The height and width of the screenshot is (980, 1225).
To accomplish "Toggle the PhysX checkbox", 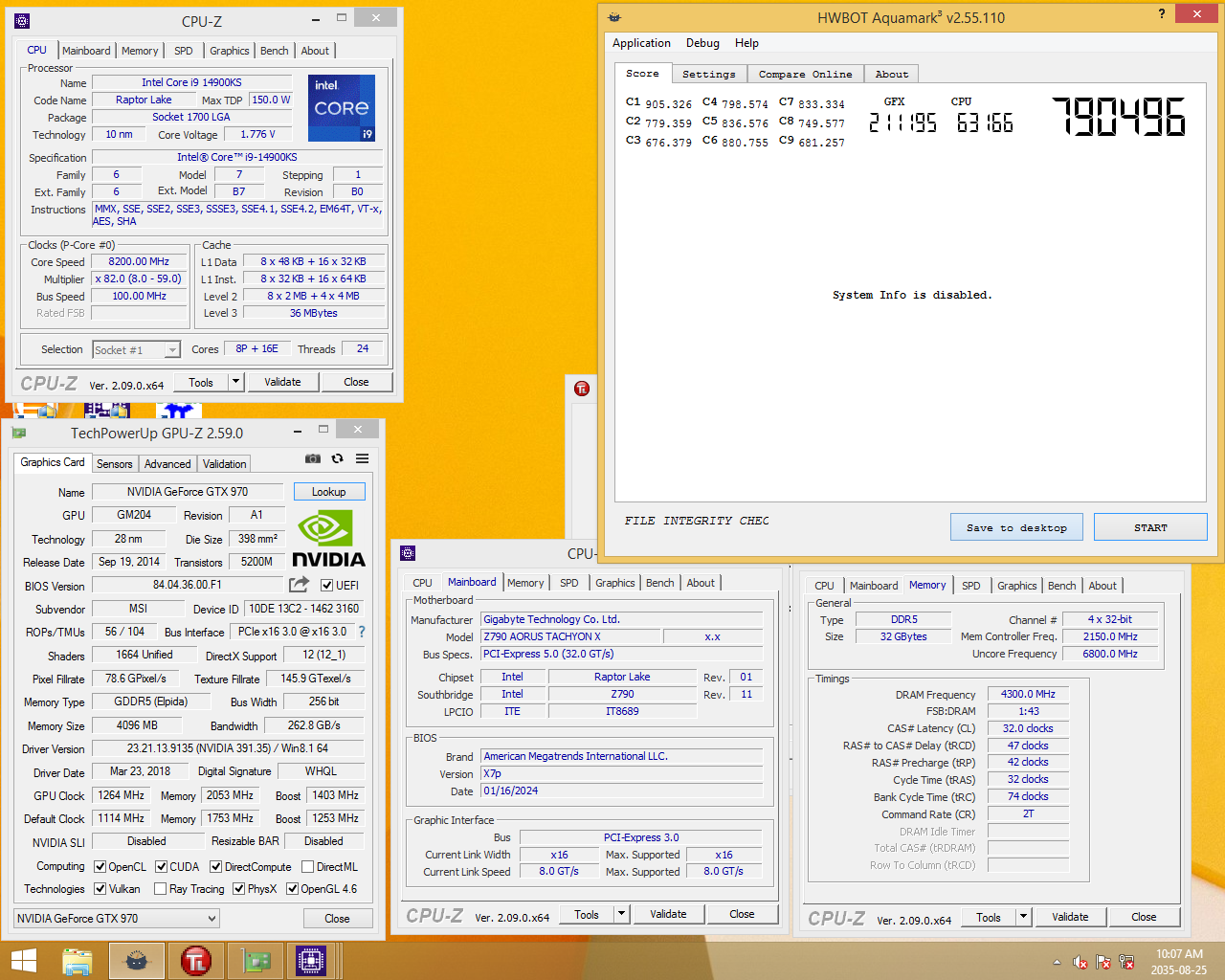I will pyautogui.click(x=238, y=889).
